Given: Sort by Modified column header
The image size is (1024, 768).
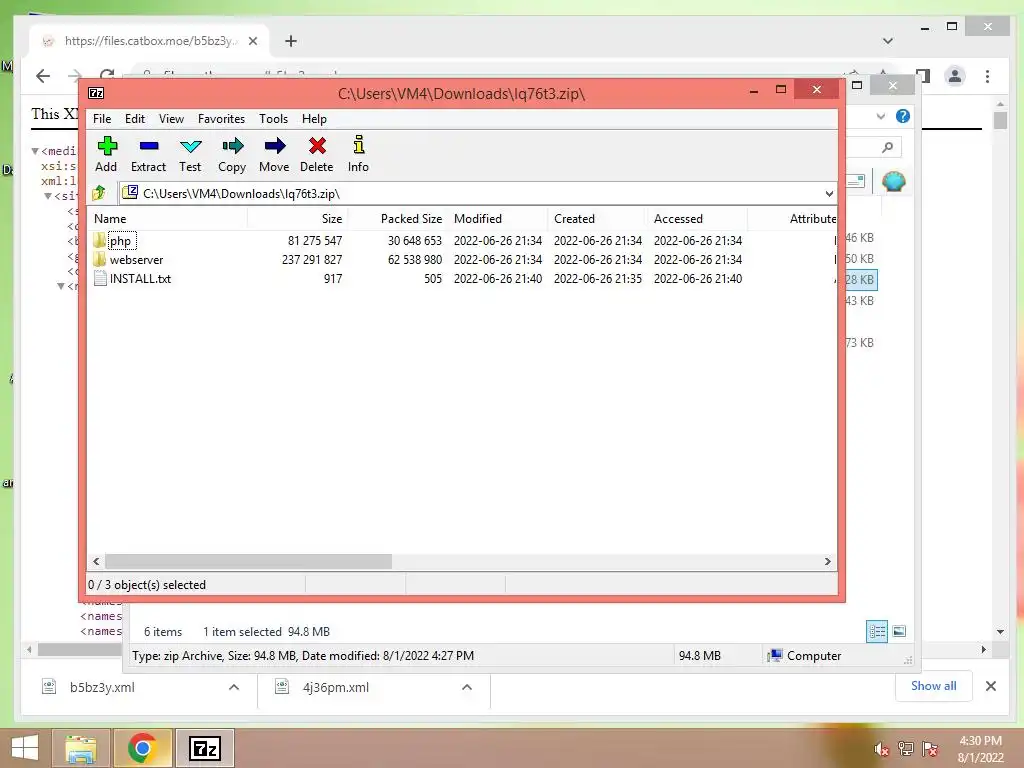Looking at the screenshot, I should (x=498, y=219).
